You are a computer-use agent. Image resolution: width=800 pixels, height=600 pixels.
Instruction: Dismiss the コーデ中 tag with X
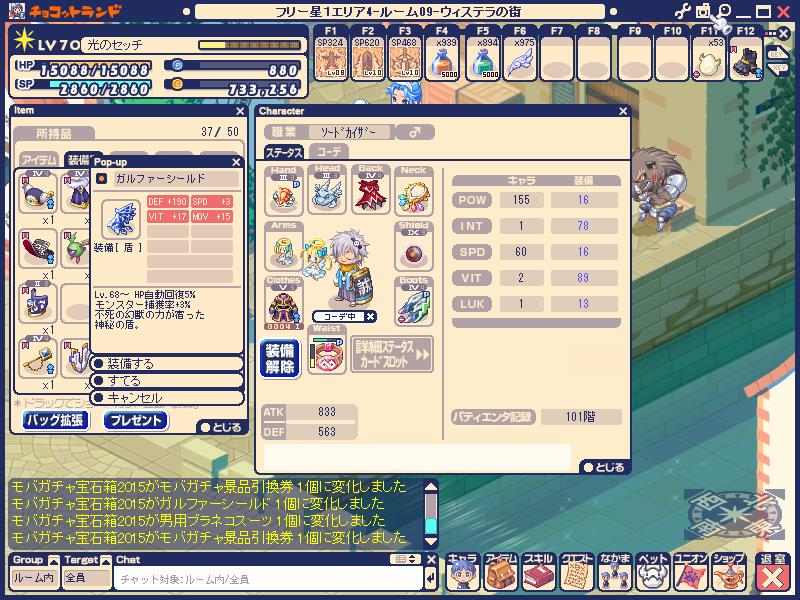click(371, 316)
